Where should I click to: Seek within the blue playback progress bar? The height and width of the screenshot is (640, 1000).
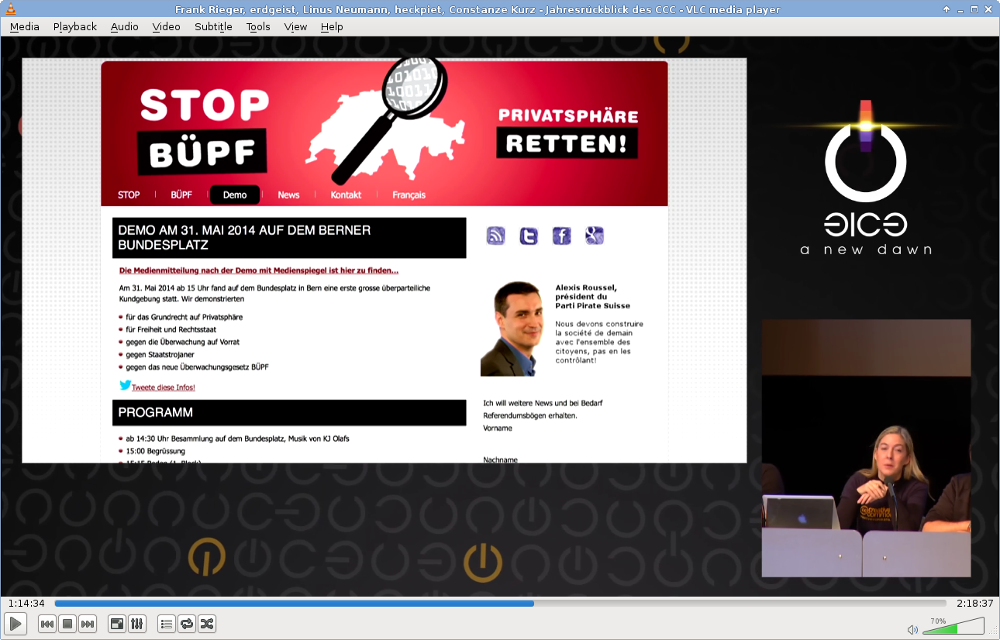[500, 603]
